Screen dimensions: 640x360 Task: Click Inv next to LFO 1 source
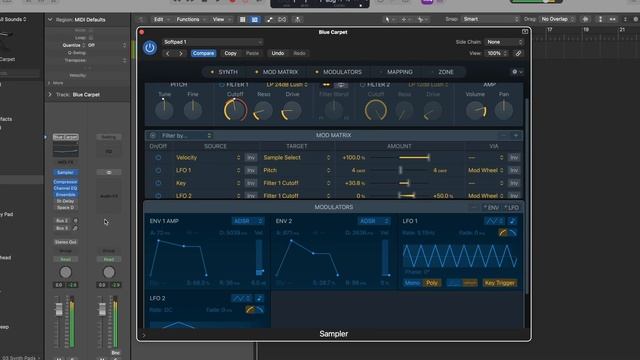251,170
